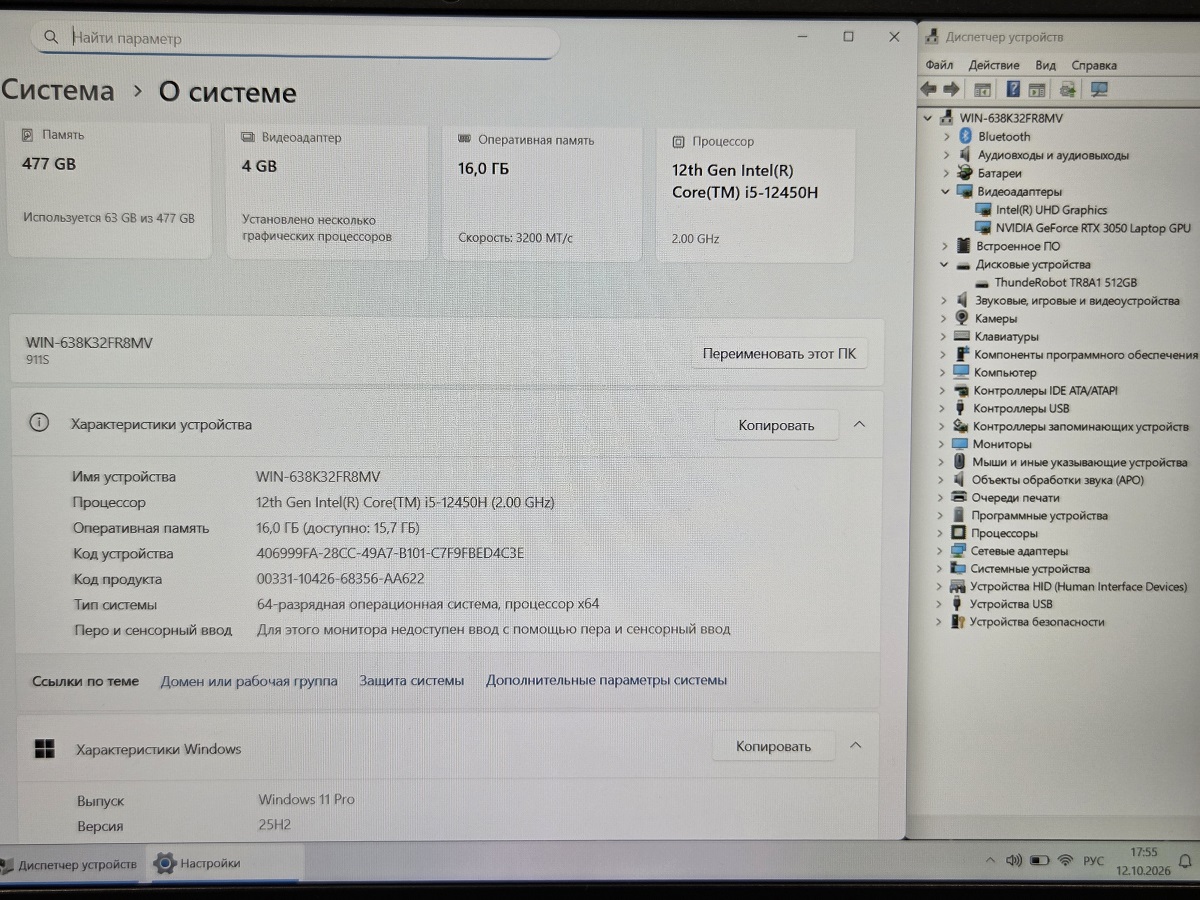Expand the Сетевые адаптеры node
The height and width of the screenshot is (900, 1200).
click(x=940, y=551)
